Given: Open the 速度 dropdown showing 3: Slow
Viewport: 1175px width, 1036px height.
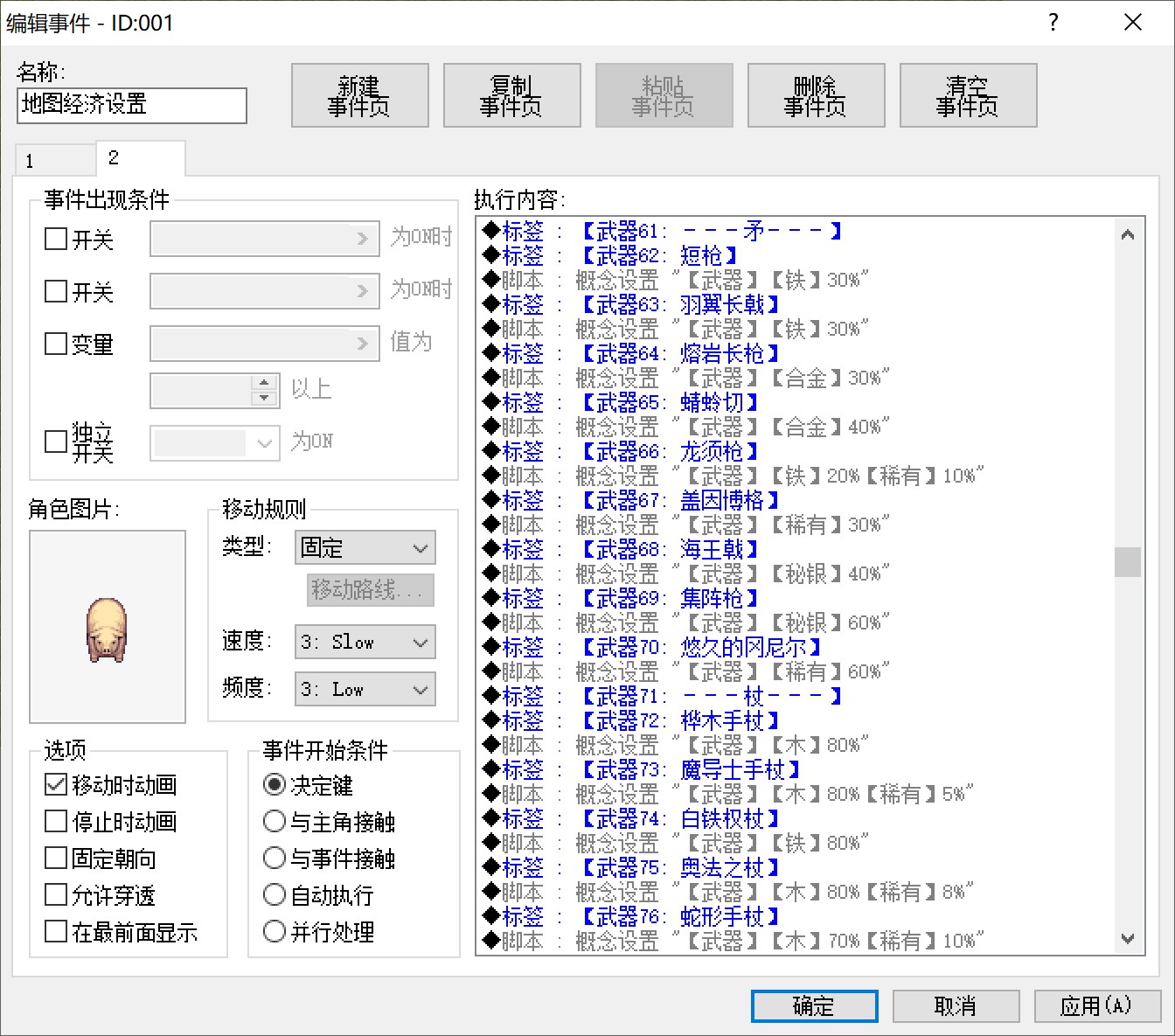Looking at the screenshot, I should [x=365, y=643].
